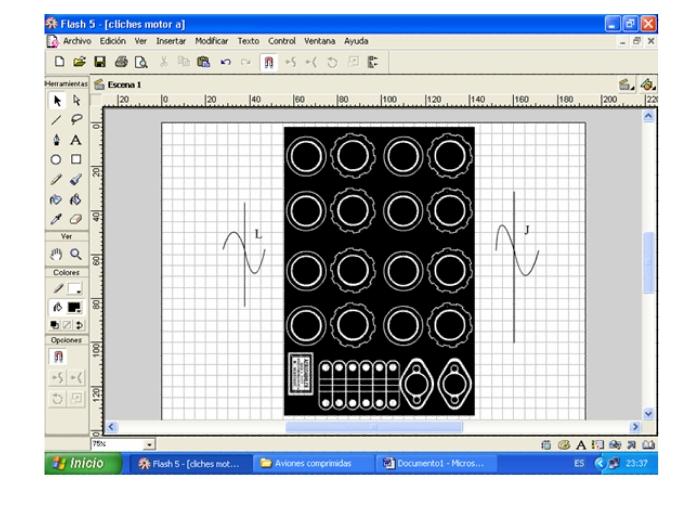Toggle magnet option in Opciones panel

point(57,356)
